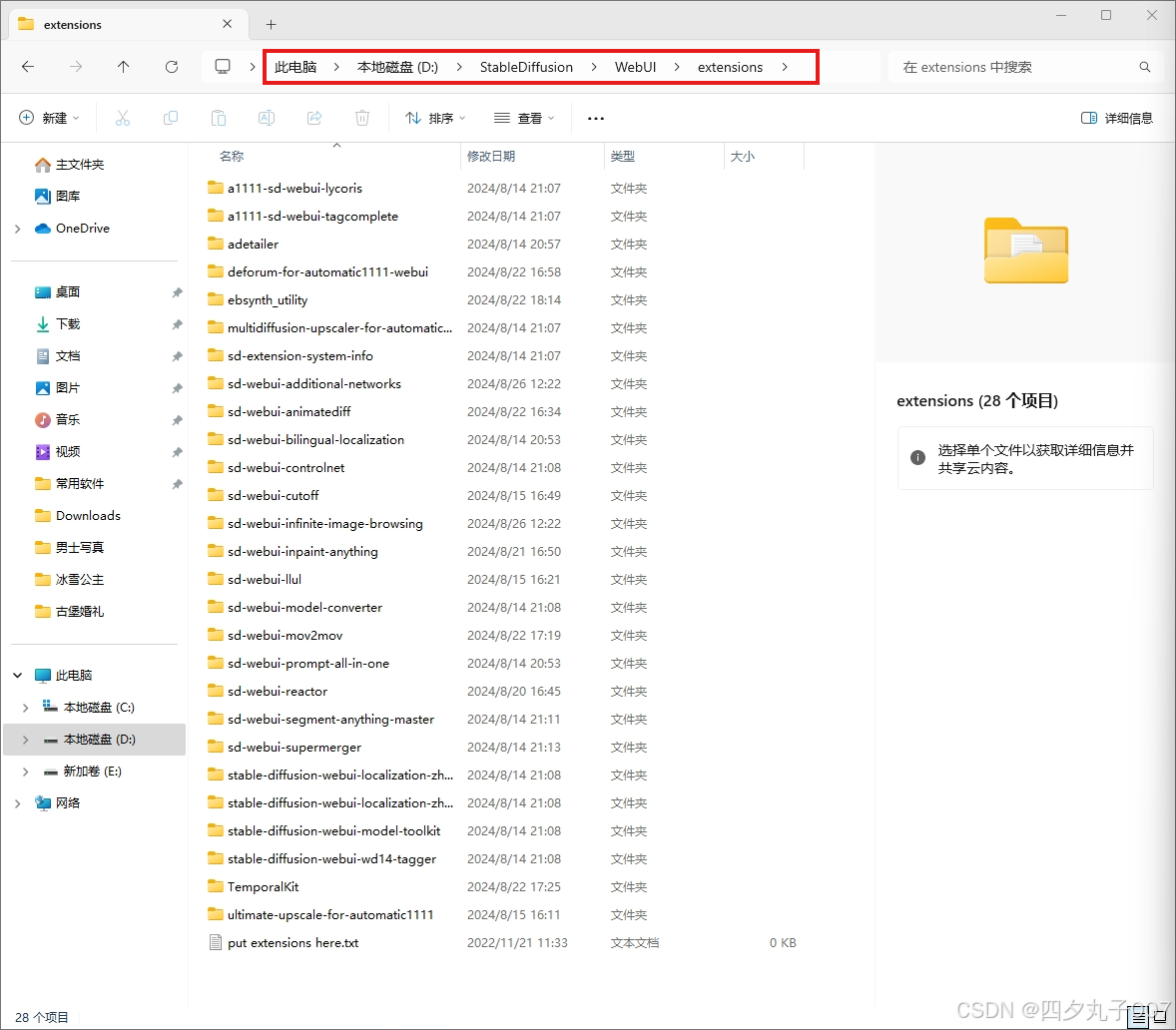Click 此电脑 in the address breadcrumb
The height and width of the screenshot is (1030, 1176).
tap(295, 67)
